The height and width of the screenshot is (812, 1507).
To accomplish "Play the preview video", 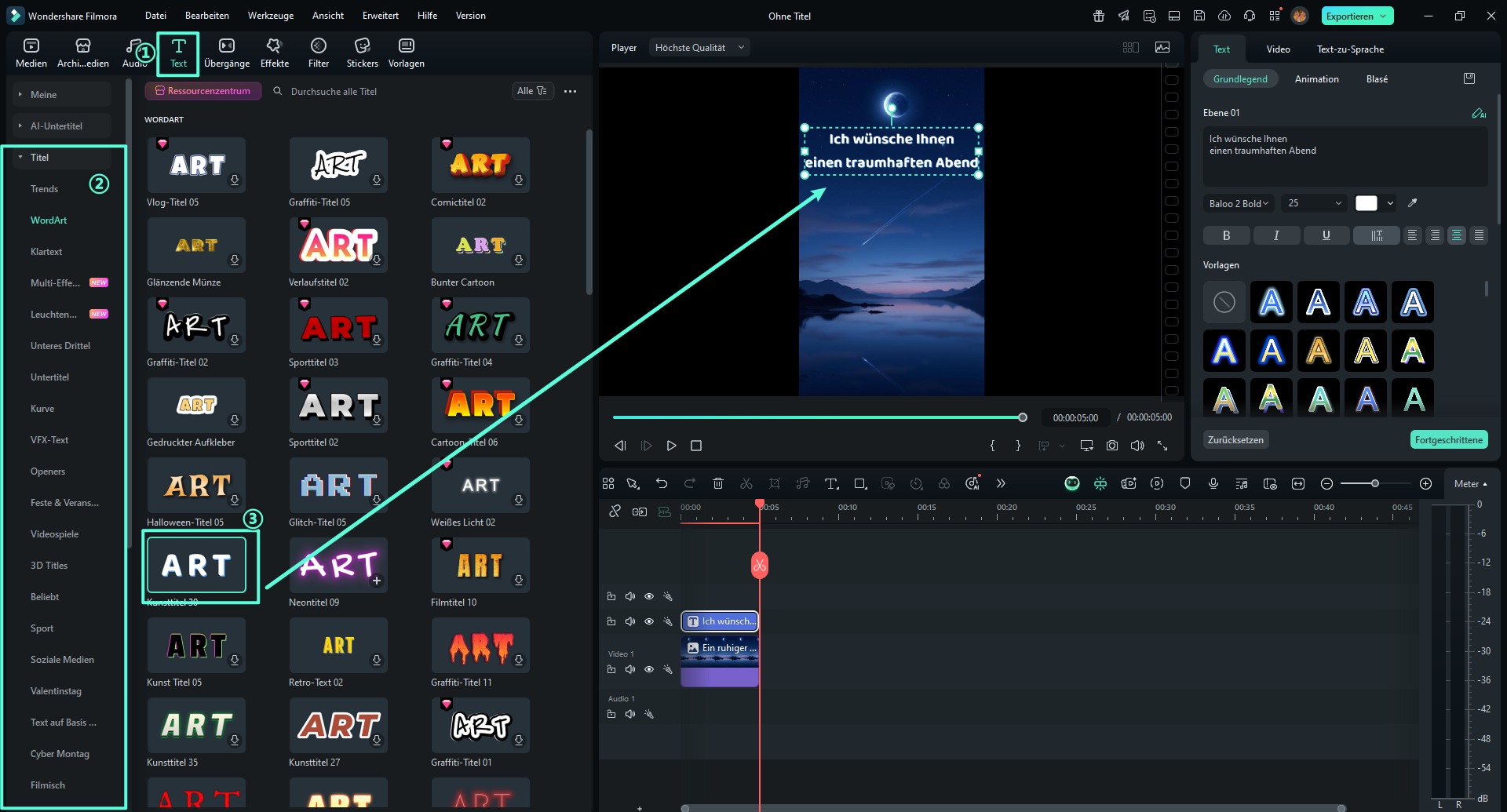I will (x=671, y=446).
